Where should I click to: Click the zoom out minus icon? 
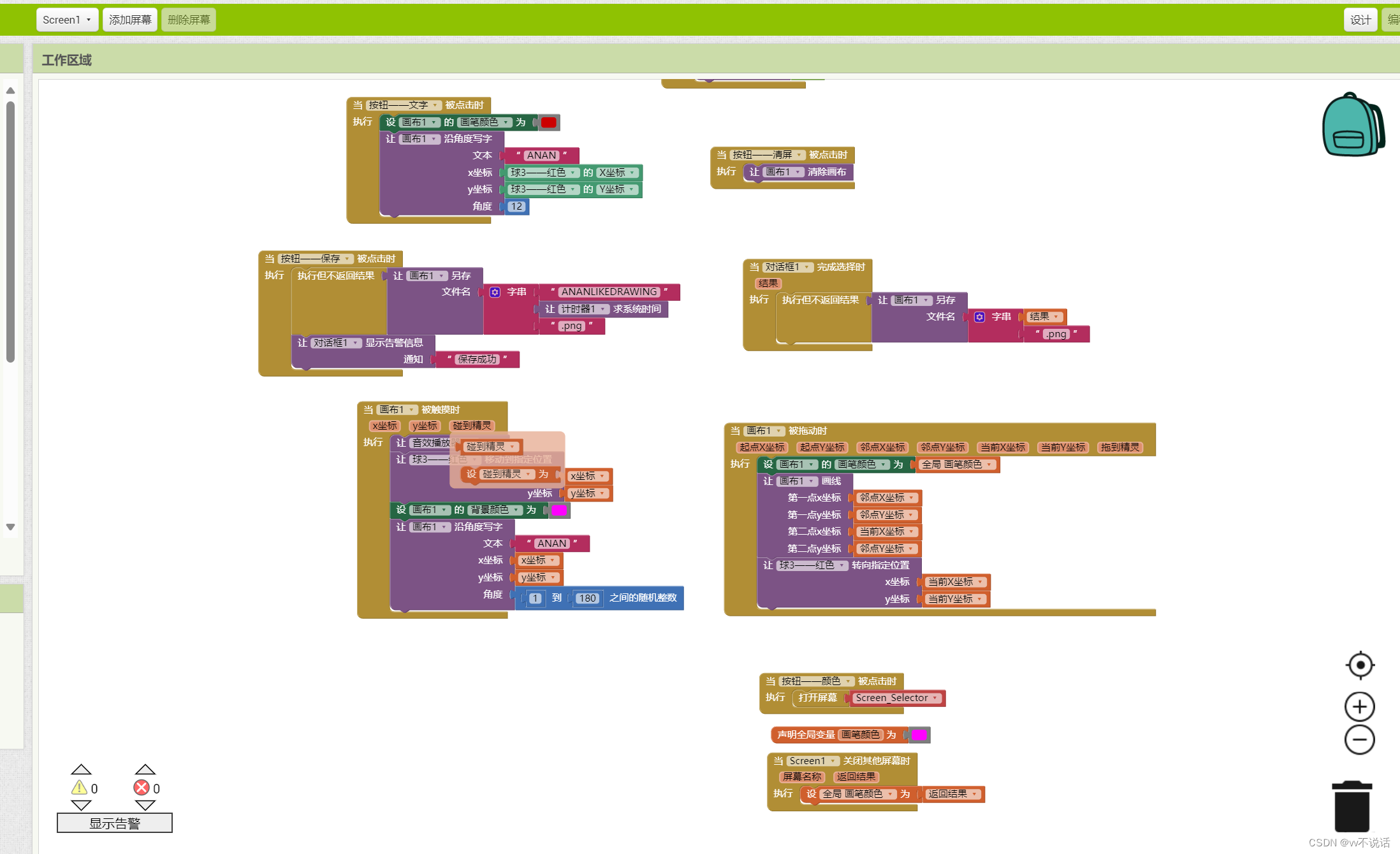pyautogui.click(x=1359, y=740)
